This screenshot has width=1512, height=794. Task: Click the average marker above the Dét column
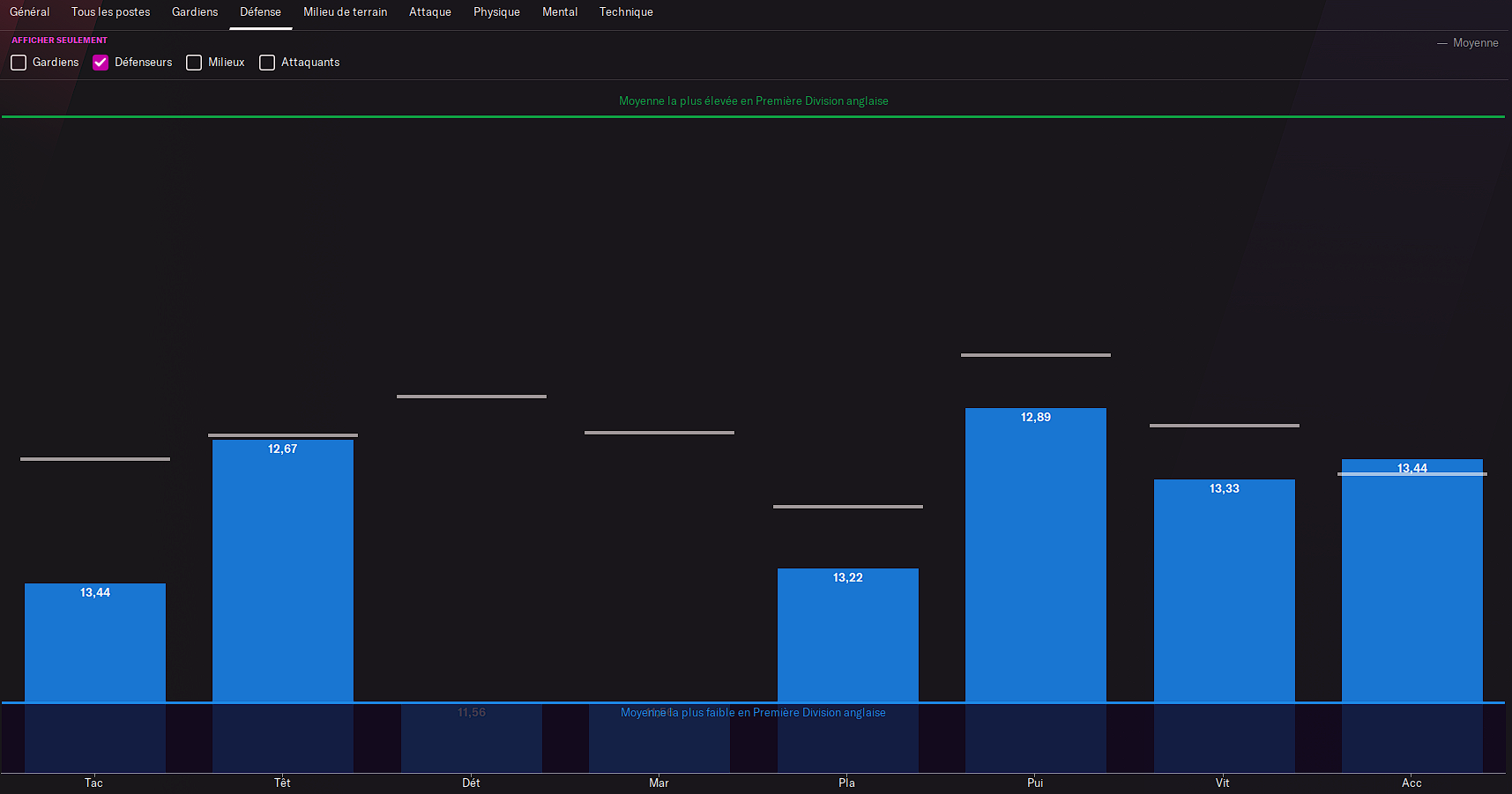(472, 397)
